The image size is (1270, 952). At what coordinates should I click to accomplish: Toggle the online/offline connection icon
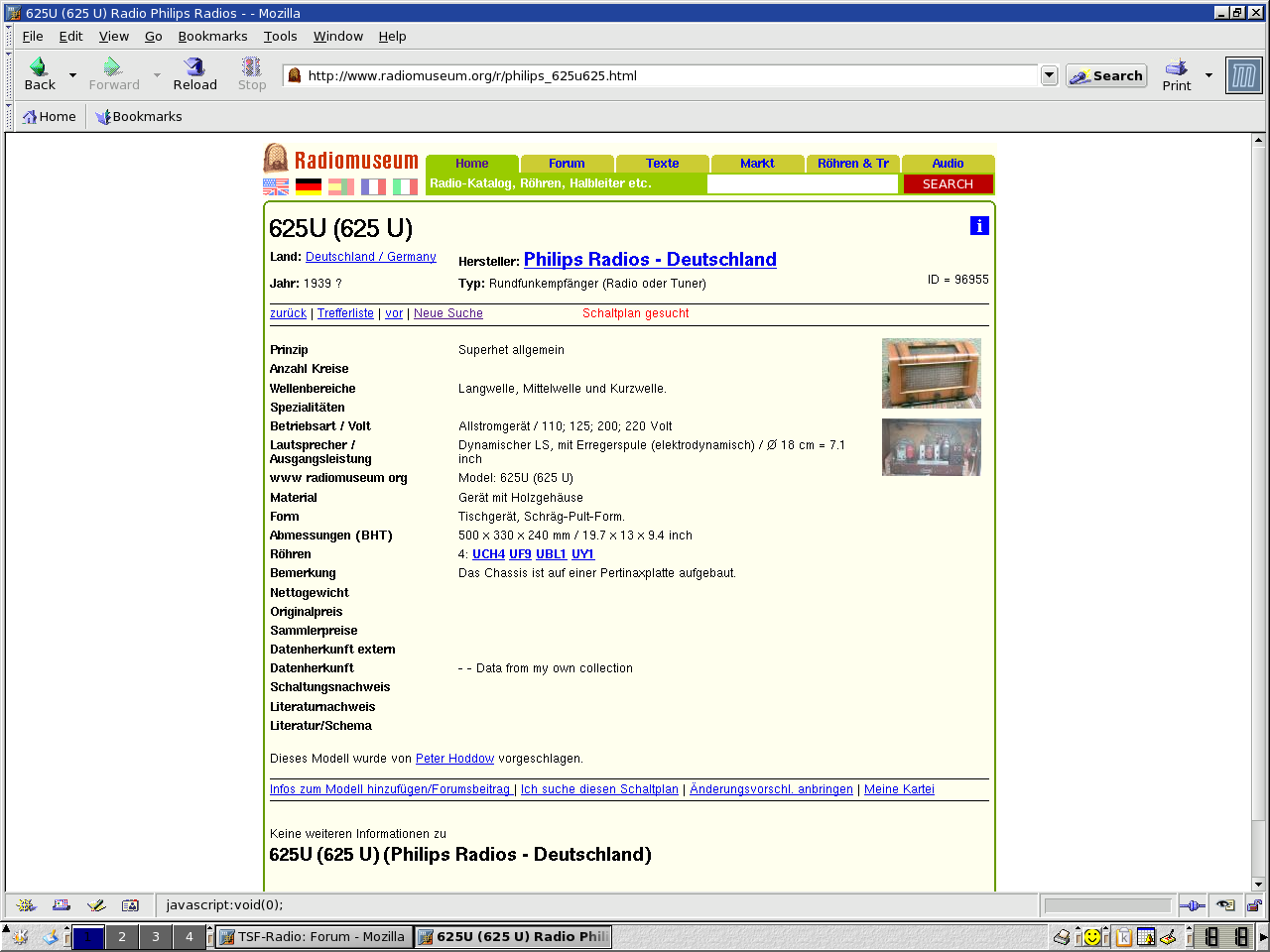pyautogui.click(x=1192, y=905)
